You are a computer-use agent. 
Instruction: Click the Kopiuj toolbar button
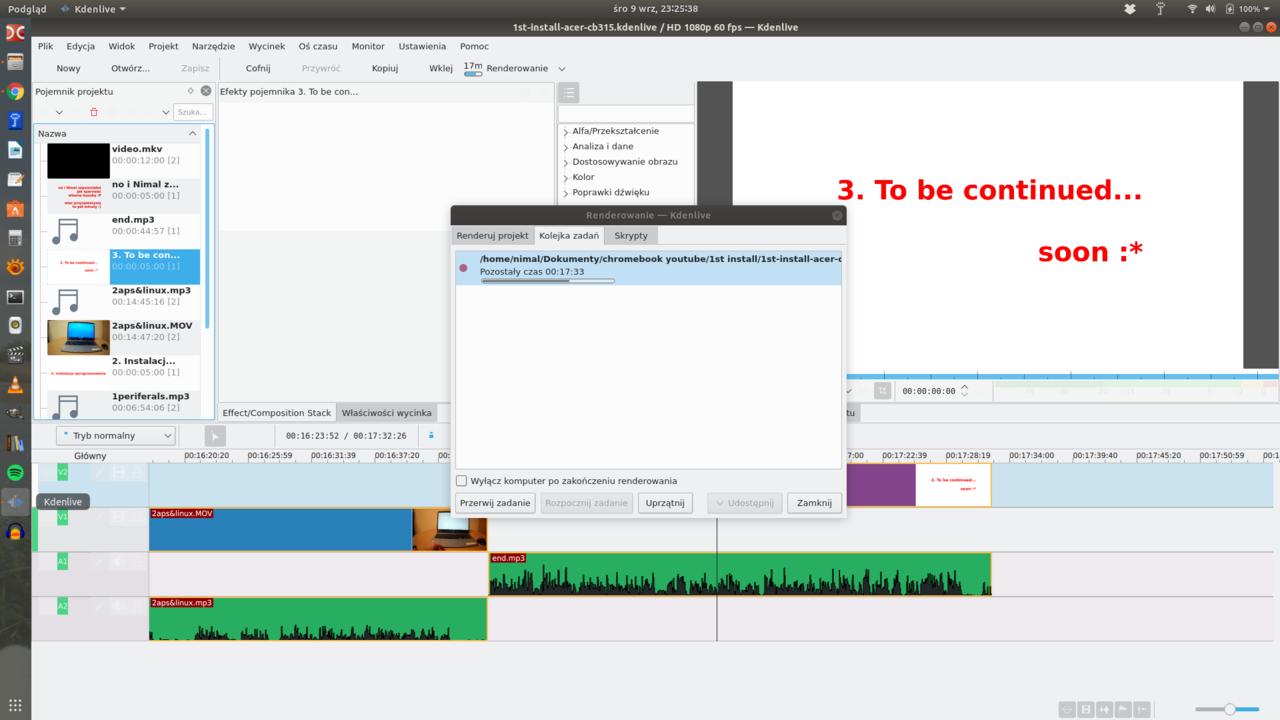385,69
